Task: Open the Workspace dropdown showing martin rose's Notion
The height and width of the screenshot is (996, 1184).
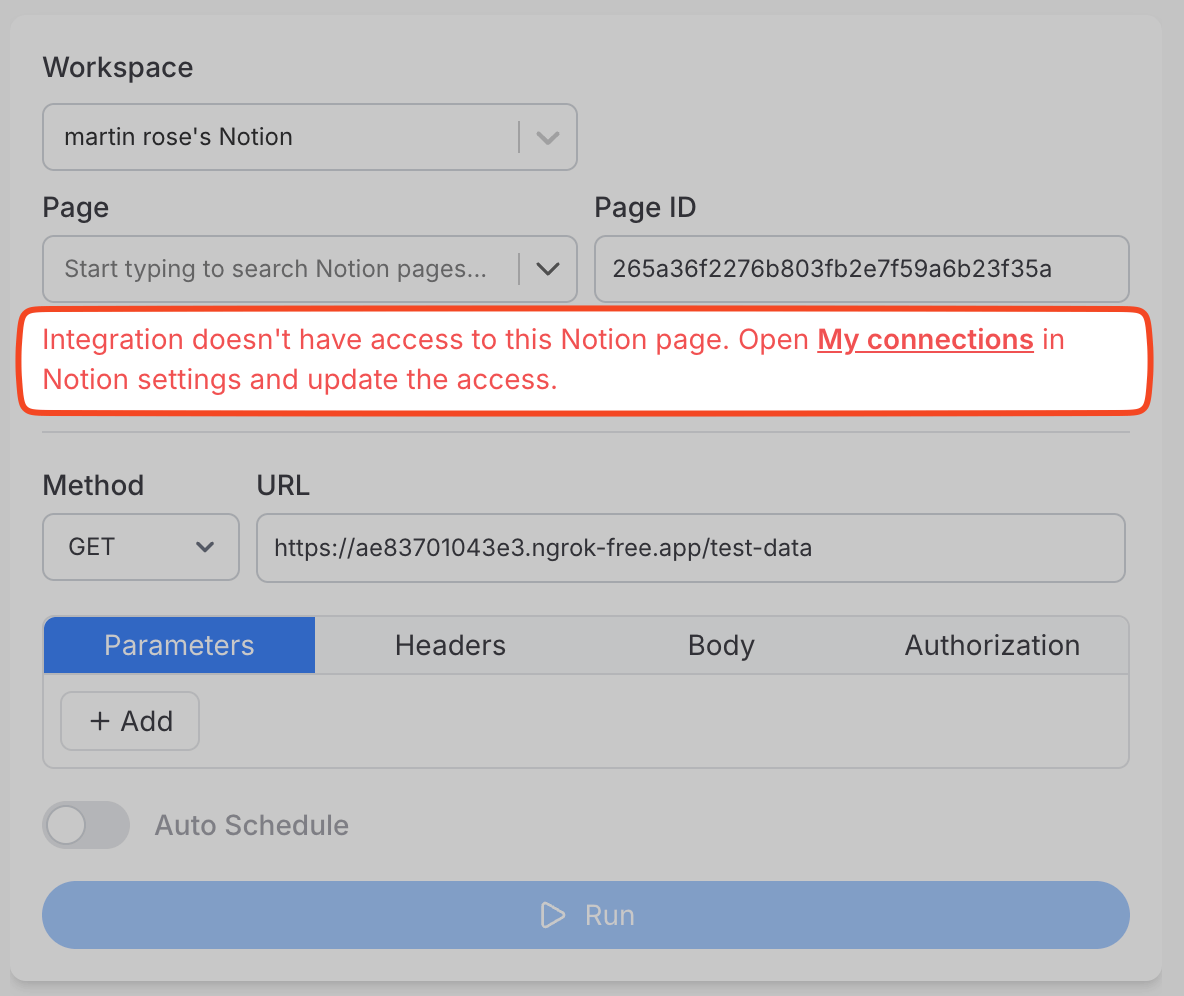Action: tap(300, 137)
